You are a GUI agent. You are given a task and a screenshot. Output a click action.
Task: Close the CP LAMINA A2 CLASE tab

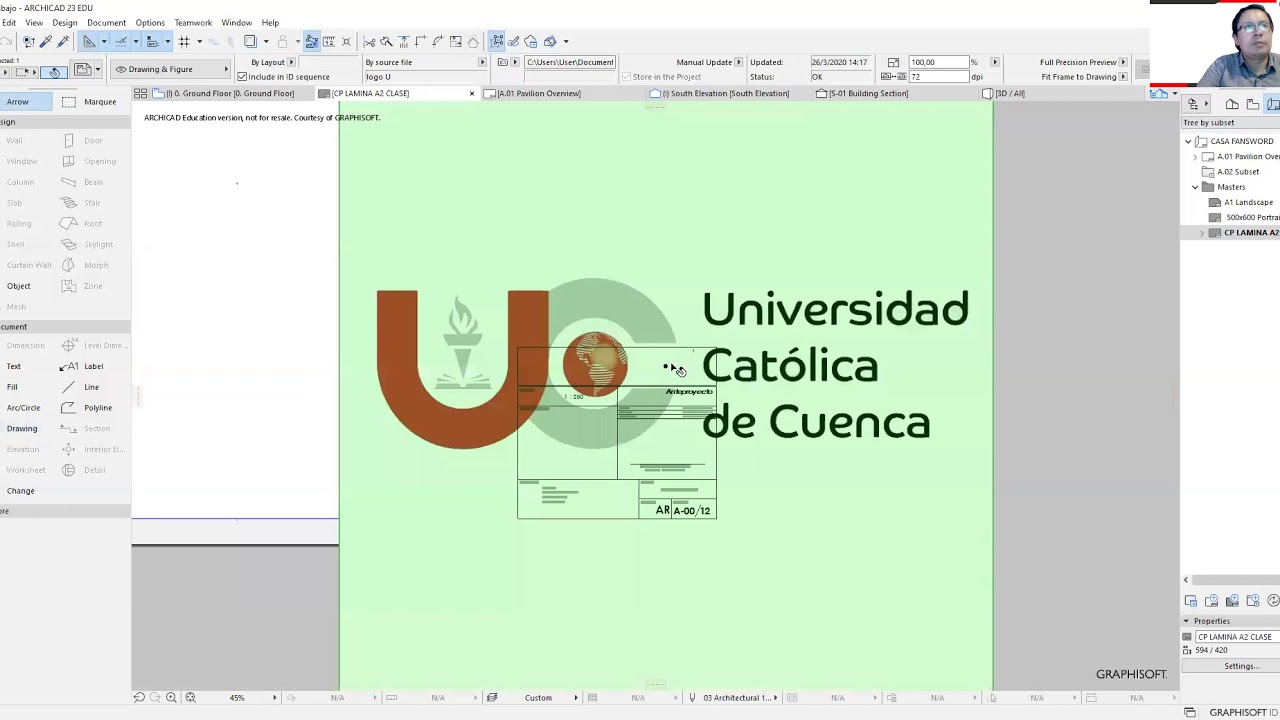pos(472,93)
